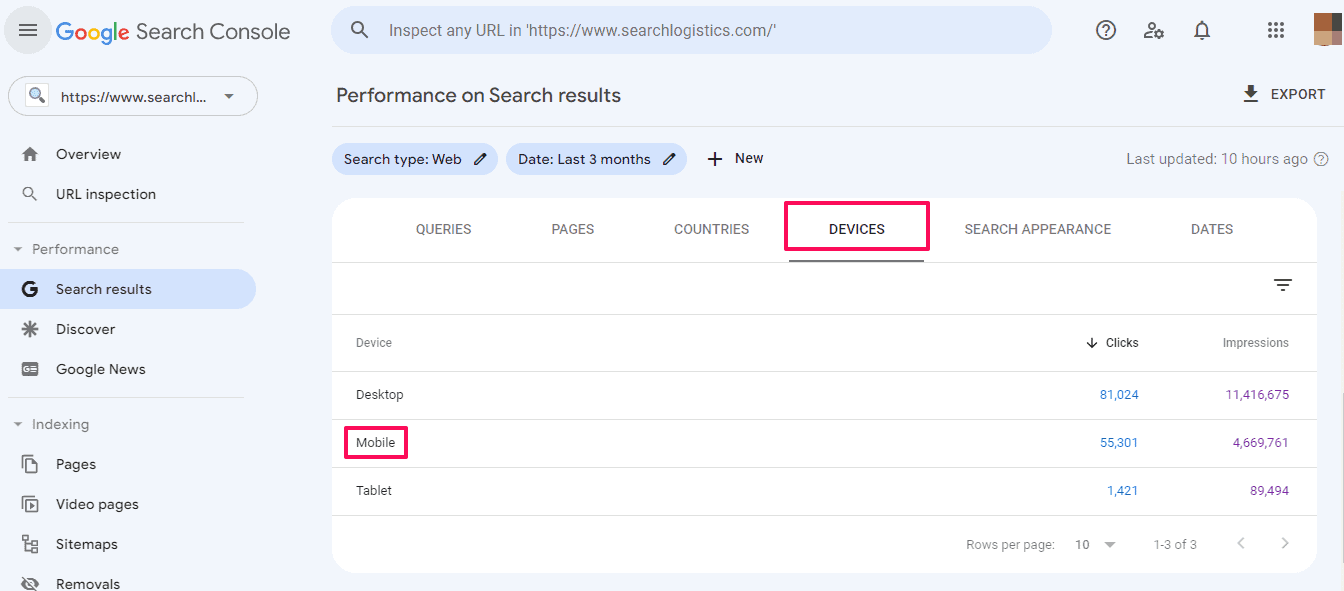Go to next page arrow in pagination

(x=1285, y=544)
